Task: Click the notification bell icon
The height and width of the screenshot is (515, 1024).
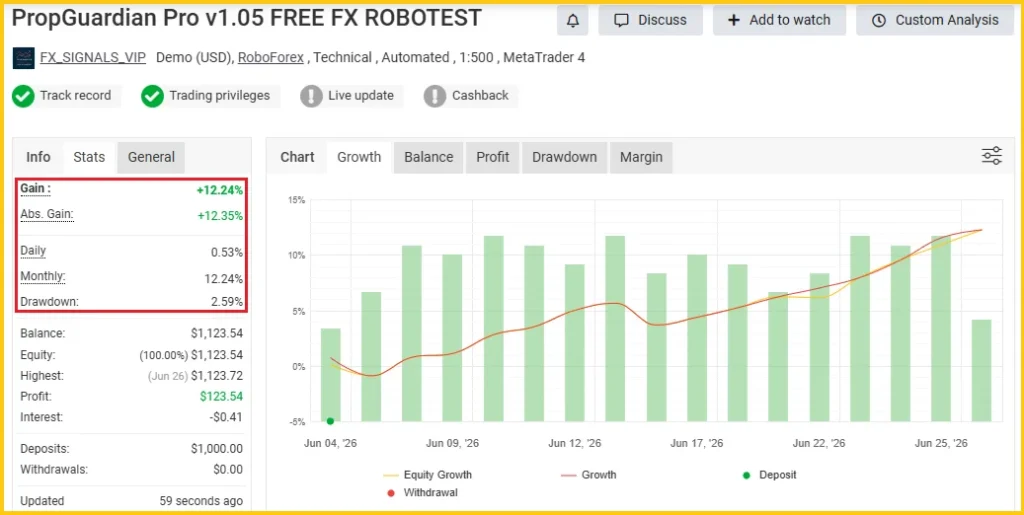Action: coord(573,20)
